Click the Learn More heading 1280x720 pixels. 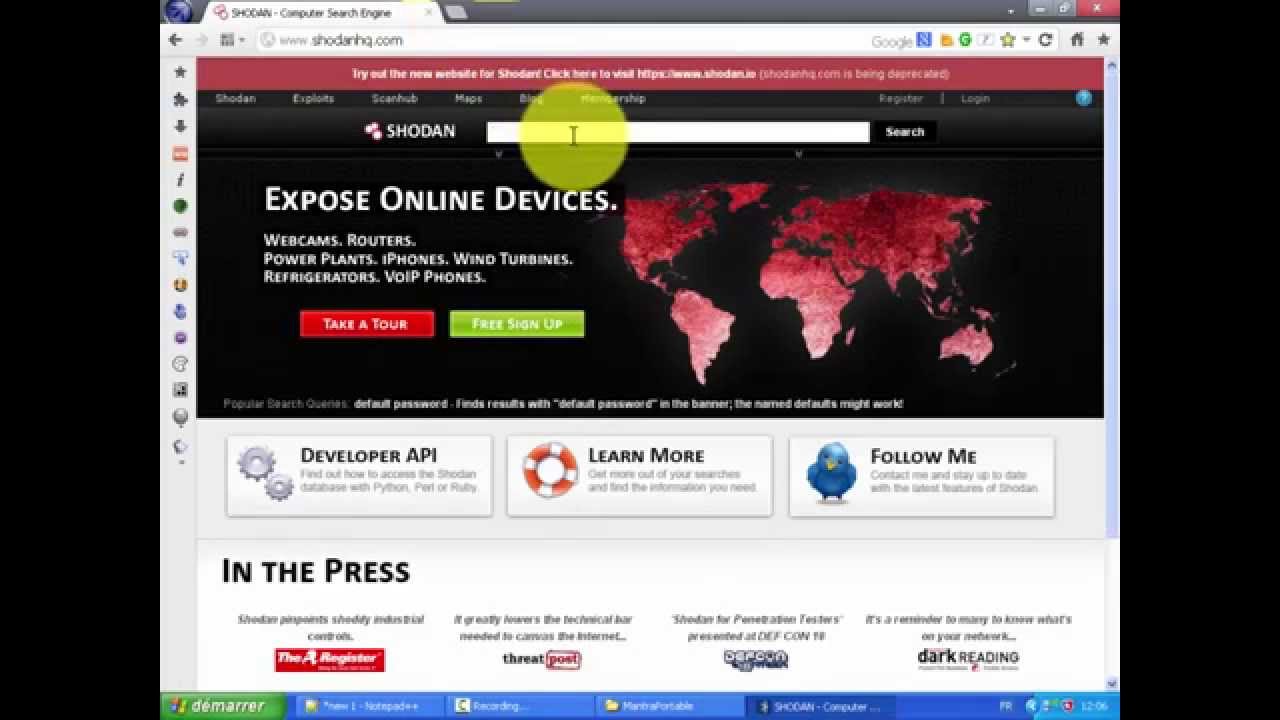(646, 456)
